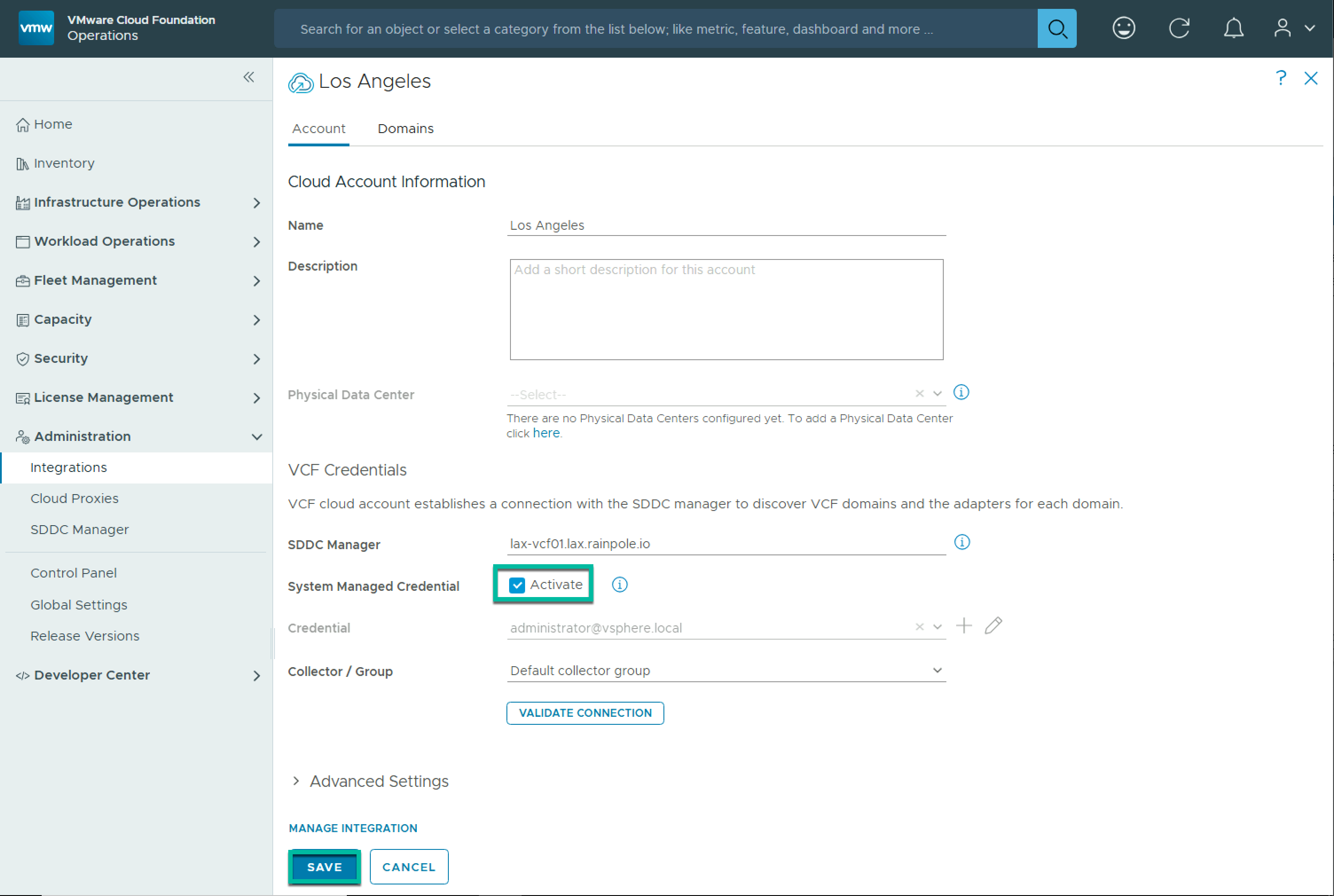The height and width of the screenshot is (896, 1334).
Task: Open the user account dropdown
Action: 1295,28
